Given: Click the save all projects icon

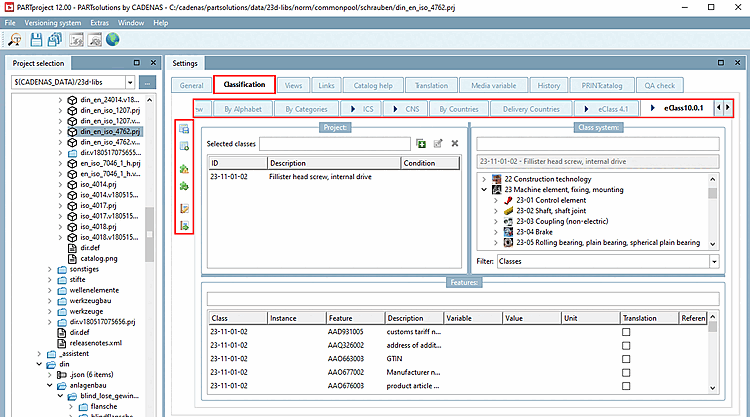Looking at the screenshot, I should pyautogui.click(x=55, y=40).
